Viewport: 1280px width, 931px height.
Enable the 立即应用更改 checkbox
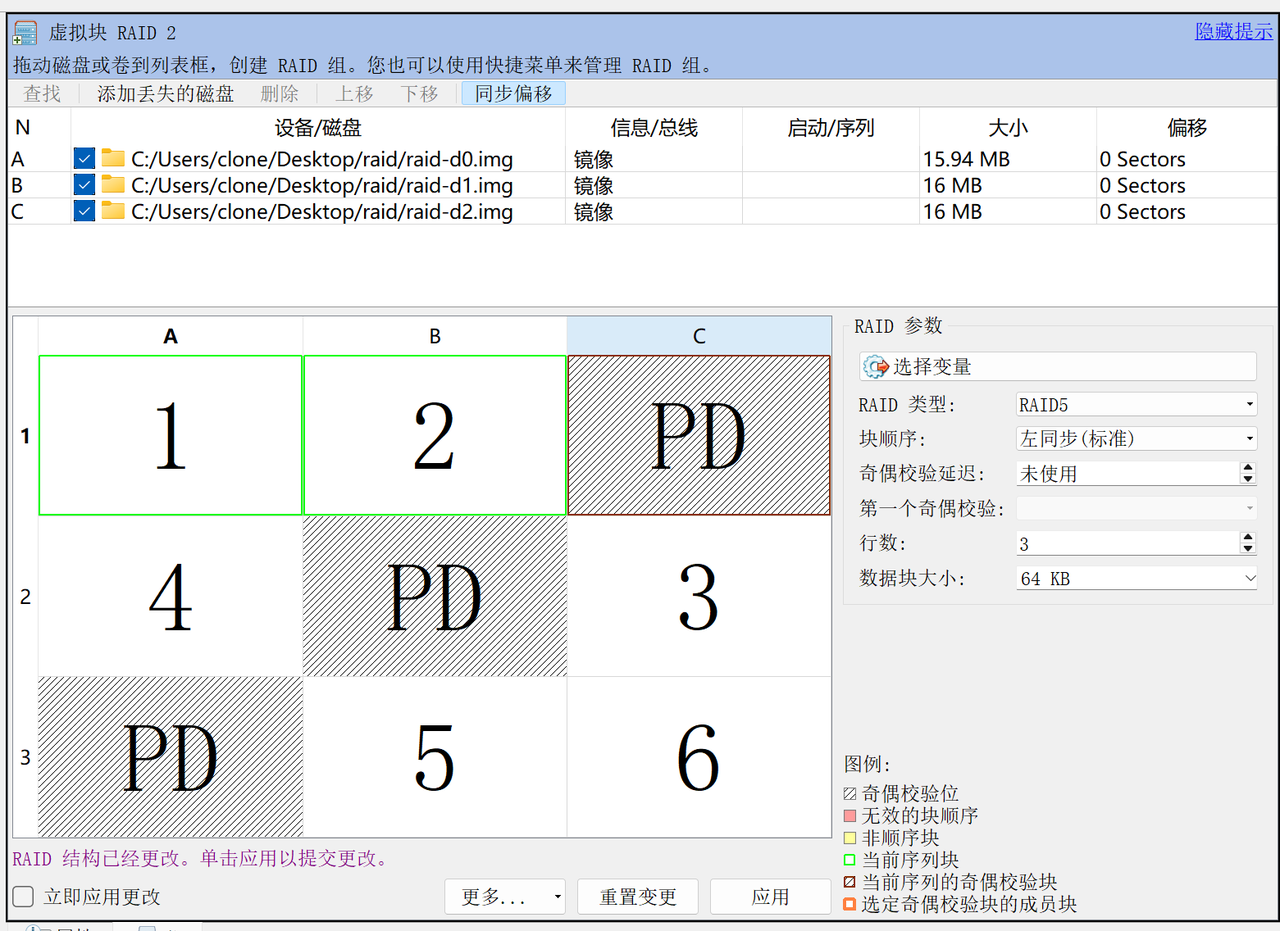[24, 897]
